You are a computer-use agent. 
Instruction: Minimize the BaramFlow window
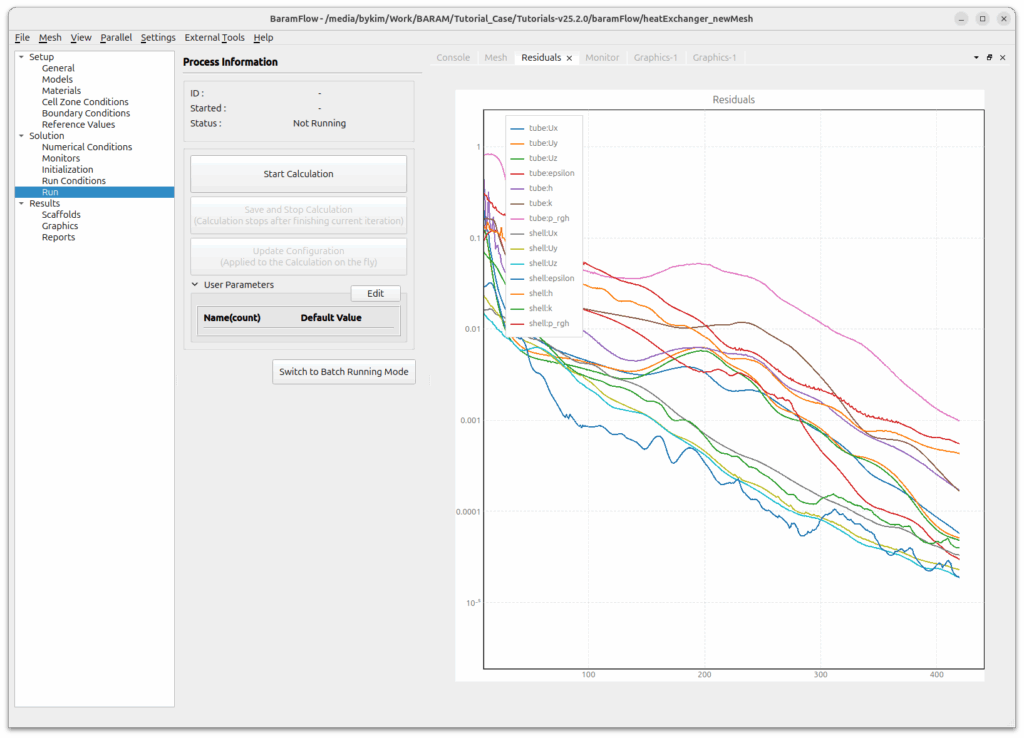[961, 19]
